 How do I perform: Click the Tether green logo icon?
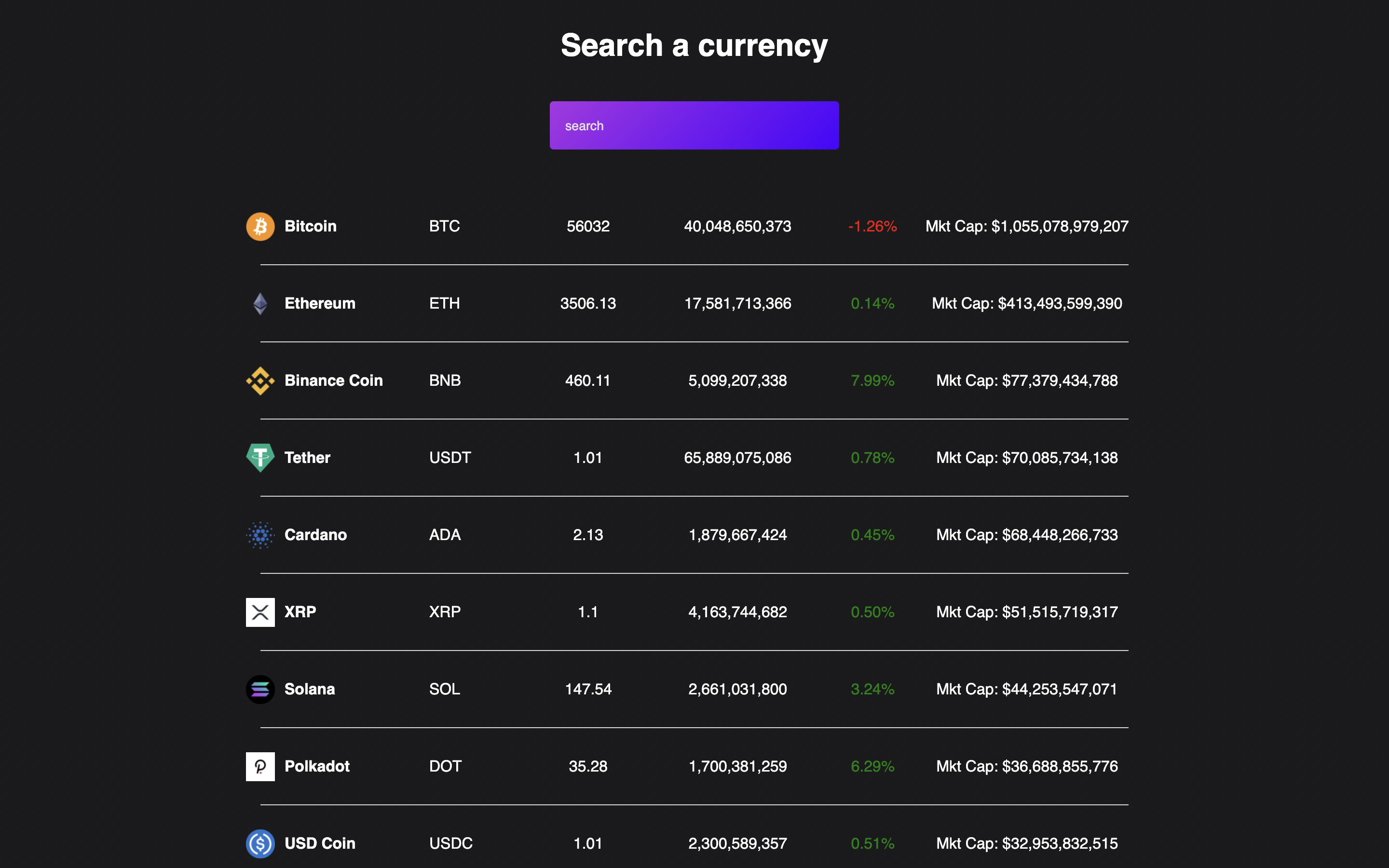click(x=260, y=458)
